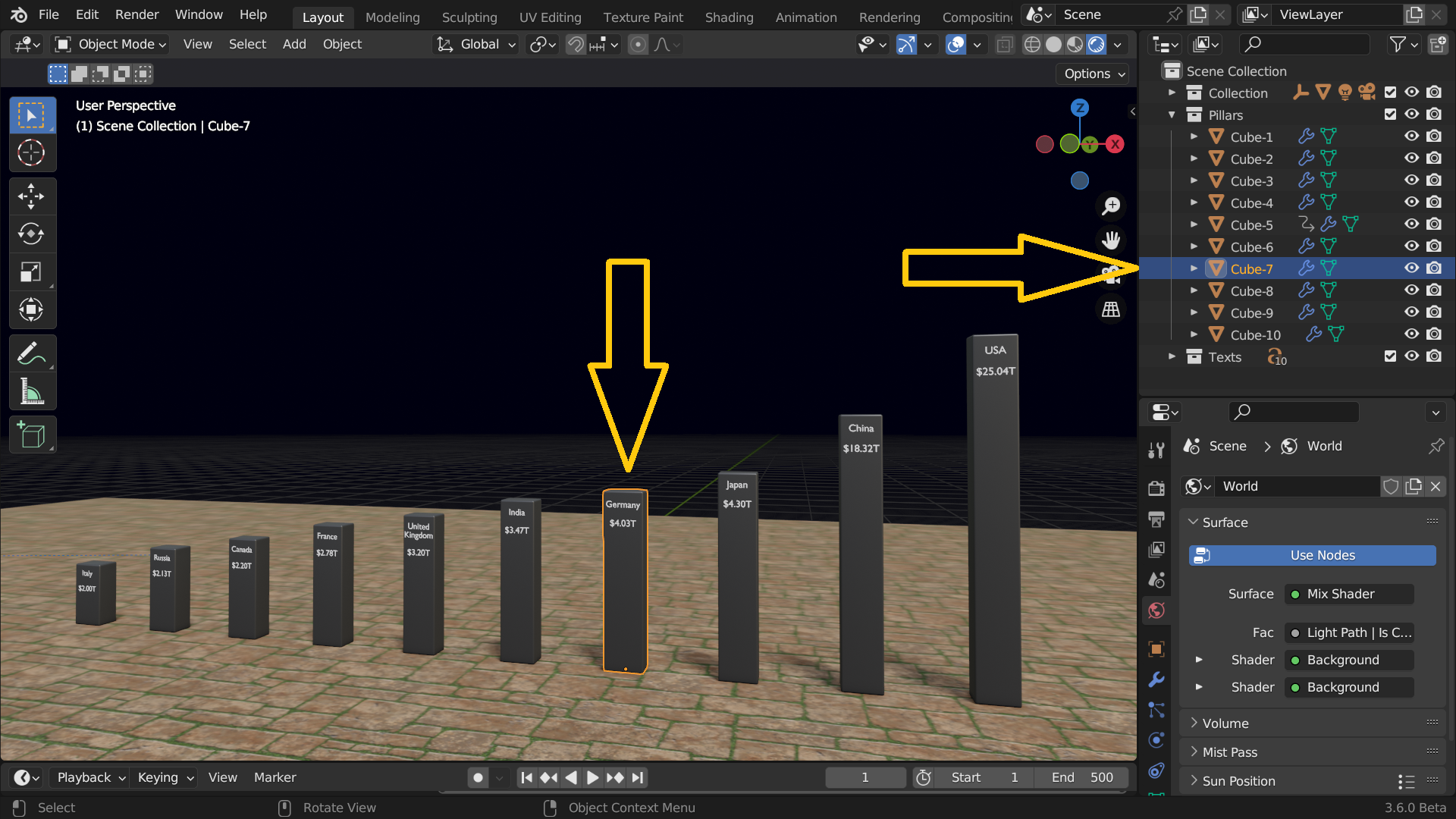1456x819 pixels.
Task: Play the animation forward
Action: [592, 777]
